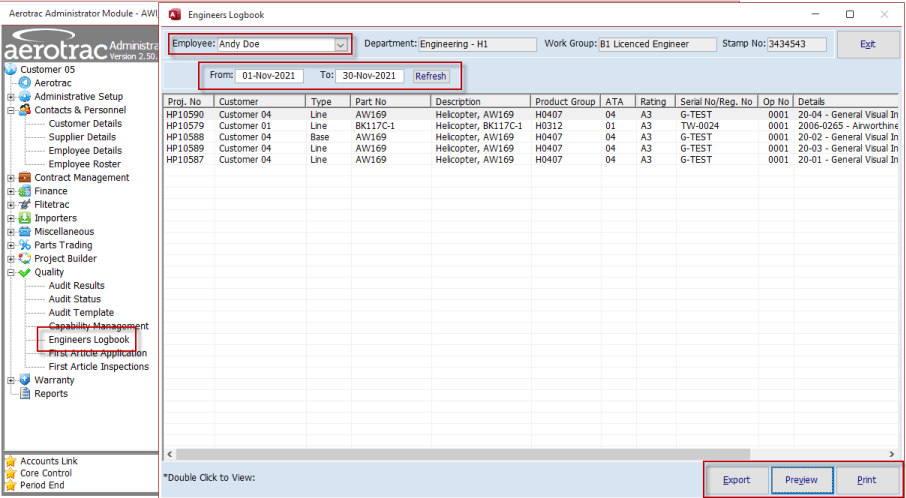Open Customer Details in the tree
The width and height of the screenshot is (906, 498).
(x=85, y=124)
